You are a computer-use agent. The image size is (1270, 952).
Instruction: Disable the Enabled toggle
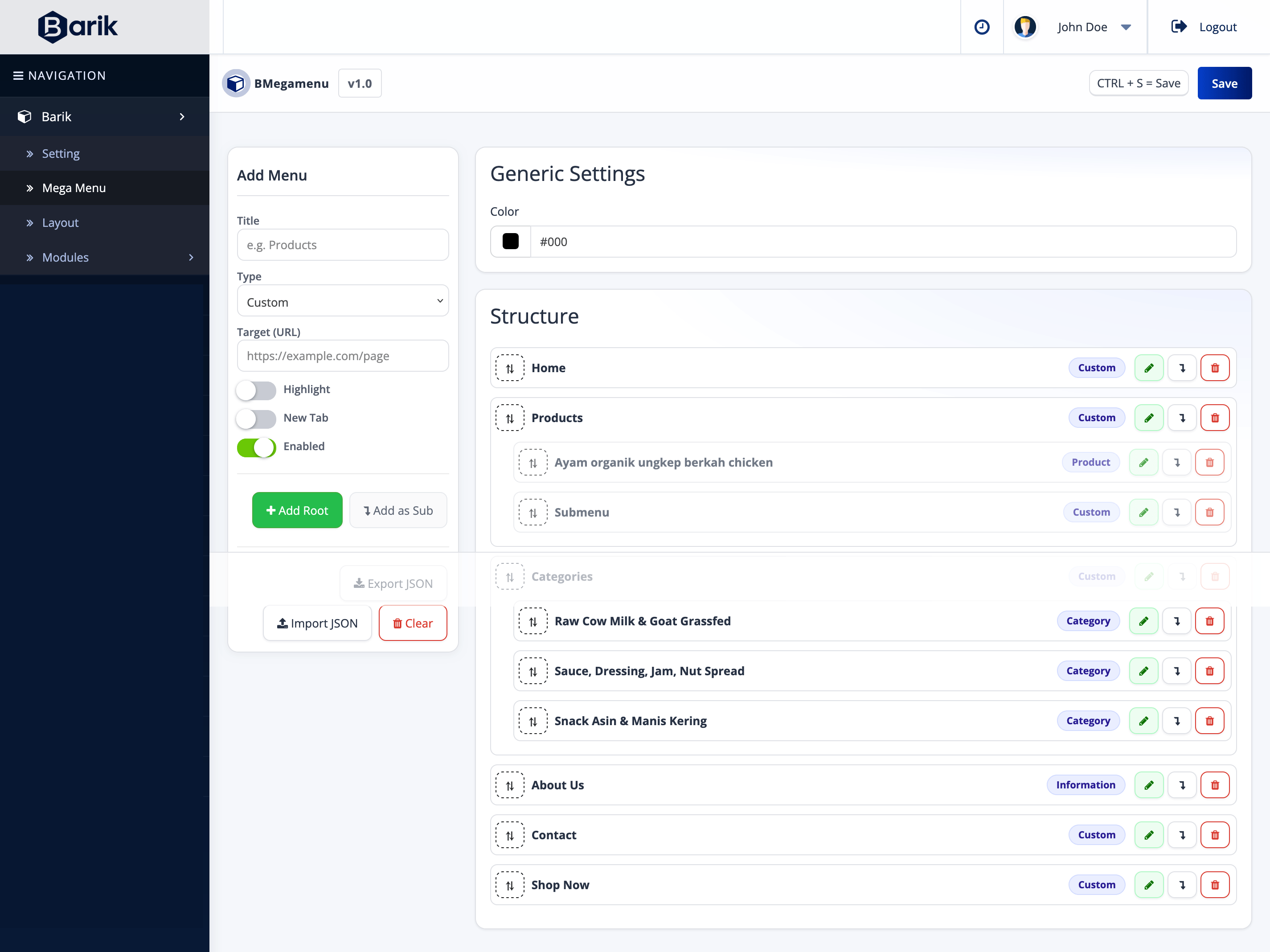click(x=256, y=447)
